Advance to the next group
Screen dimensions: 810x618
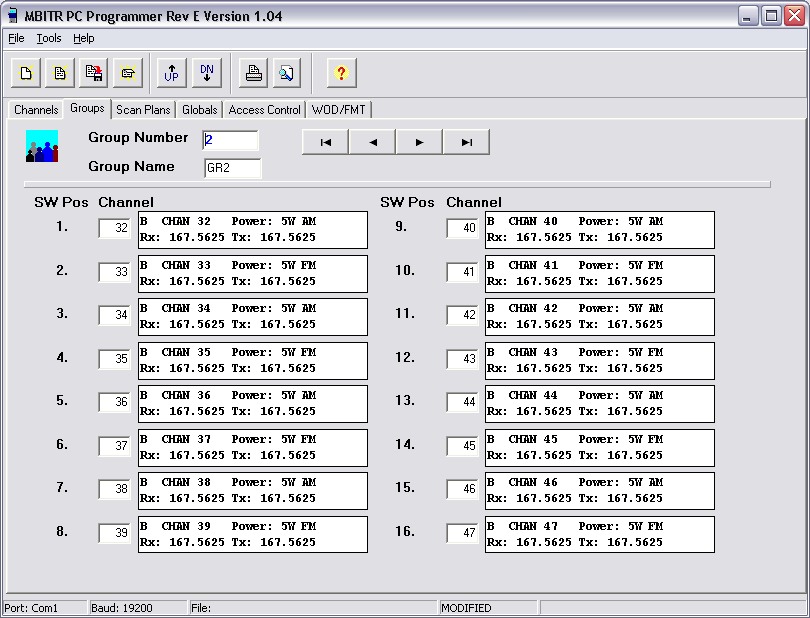click(420, 142)
